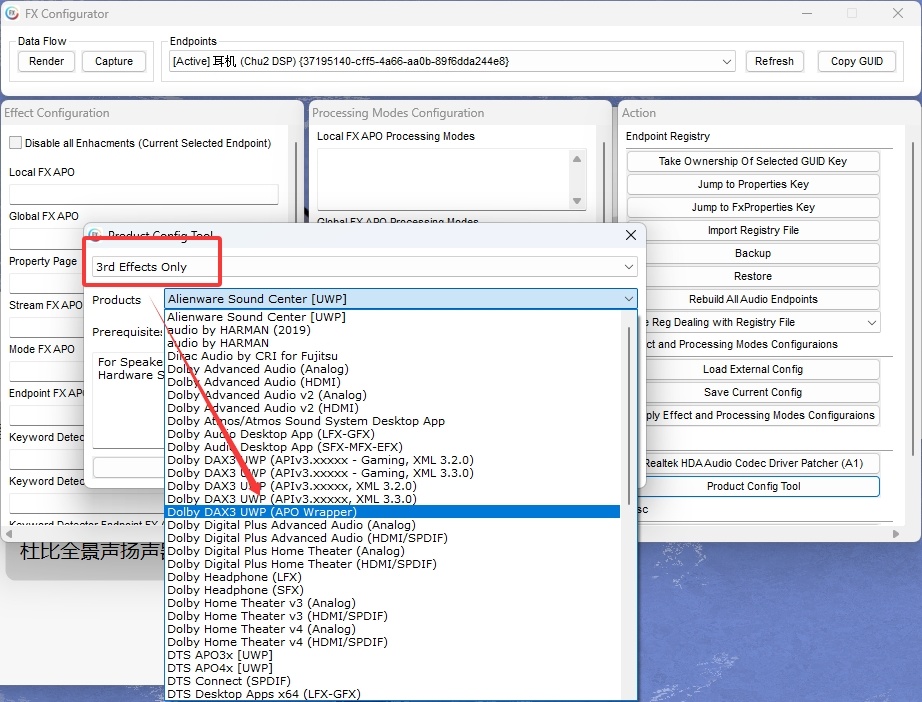Click the Action panel vertical scrollbar

coord(912,299)
